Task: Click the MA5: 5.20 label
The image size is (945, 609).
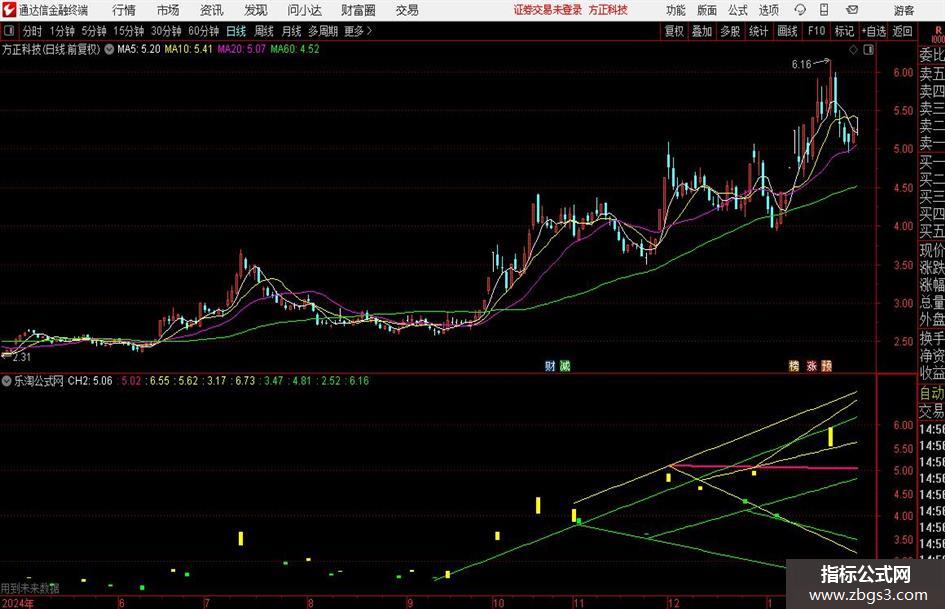Action: tap(139, 49)
